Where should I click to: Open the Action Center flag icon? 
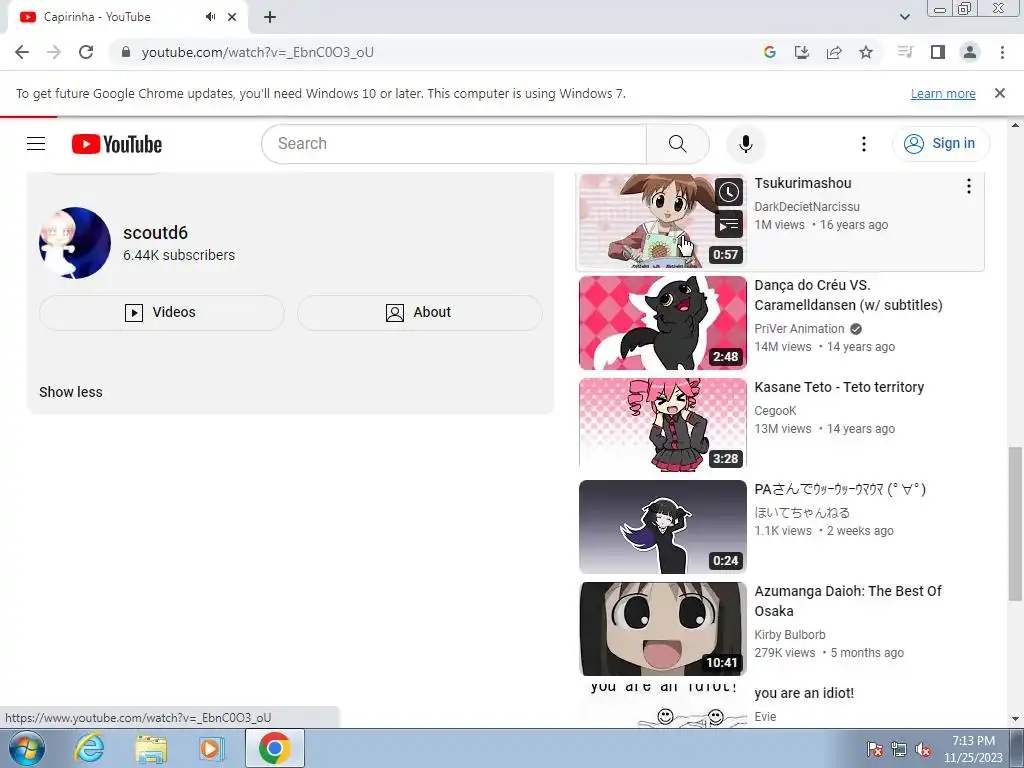click(x=874, y=749)
